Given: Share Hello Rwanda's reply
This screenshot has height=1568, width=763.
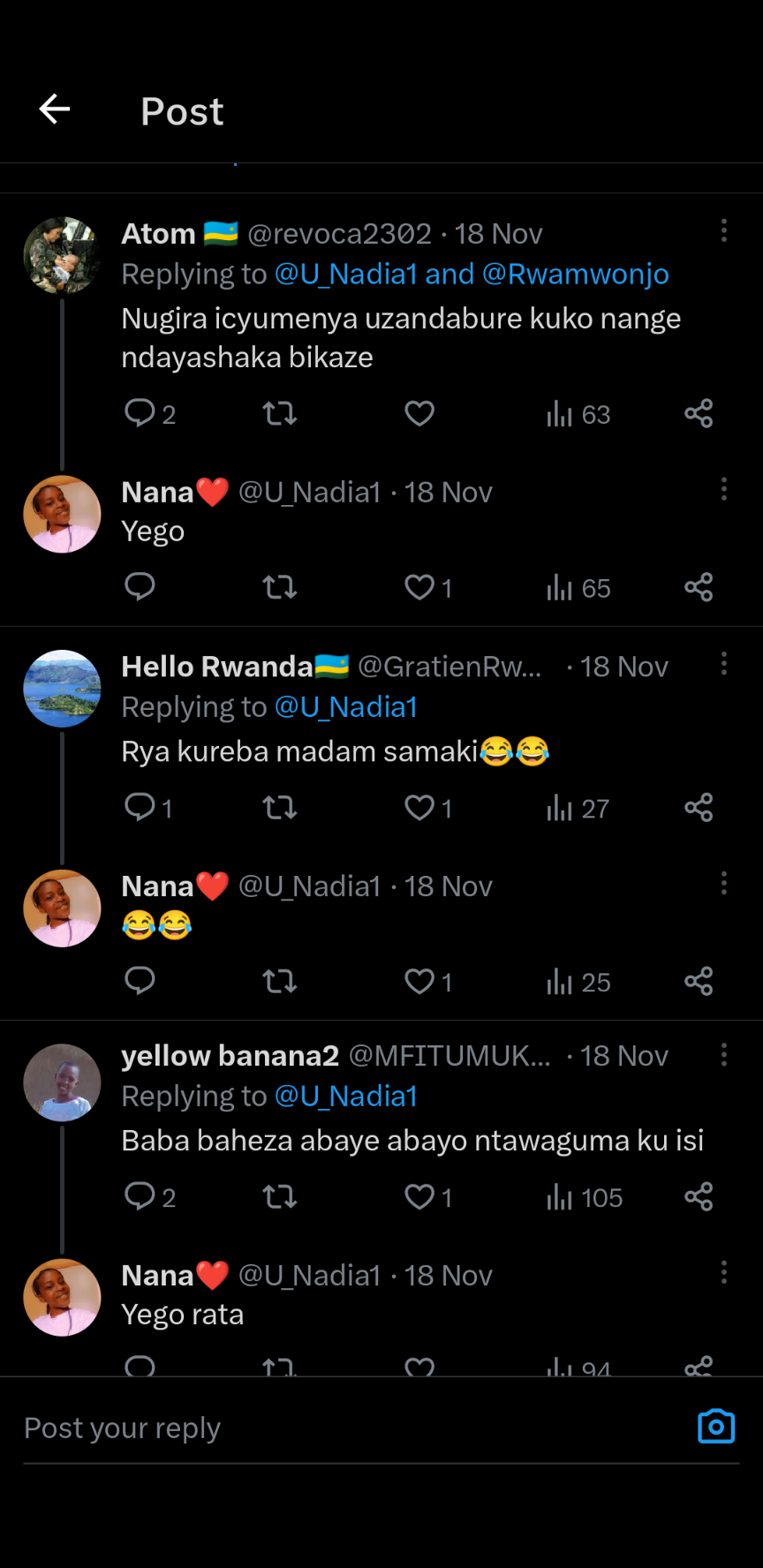Looking at the screenshot, I should [699, 807].
